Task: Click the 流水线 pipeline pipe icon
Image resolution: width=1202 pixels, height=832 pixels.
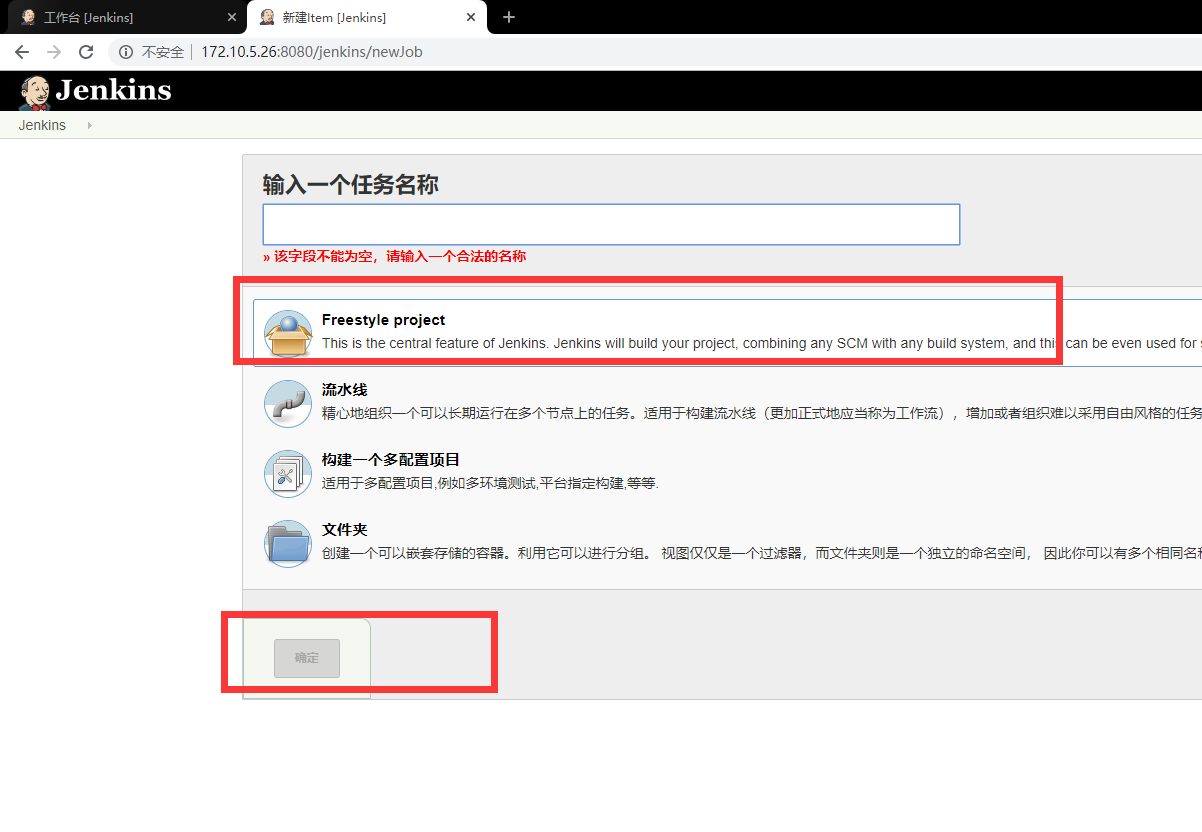Action: pos(288,403)
